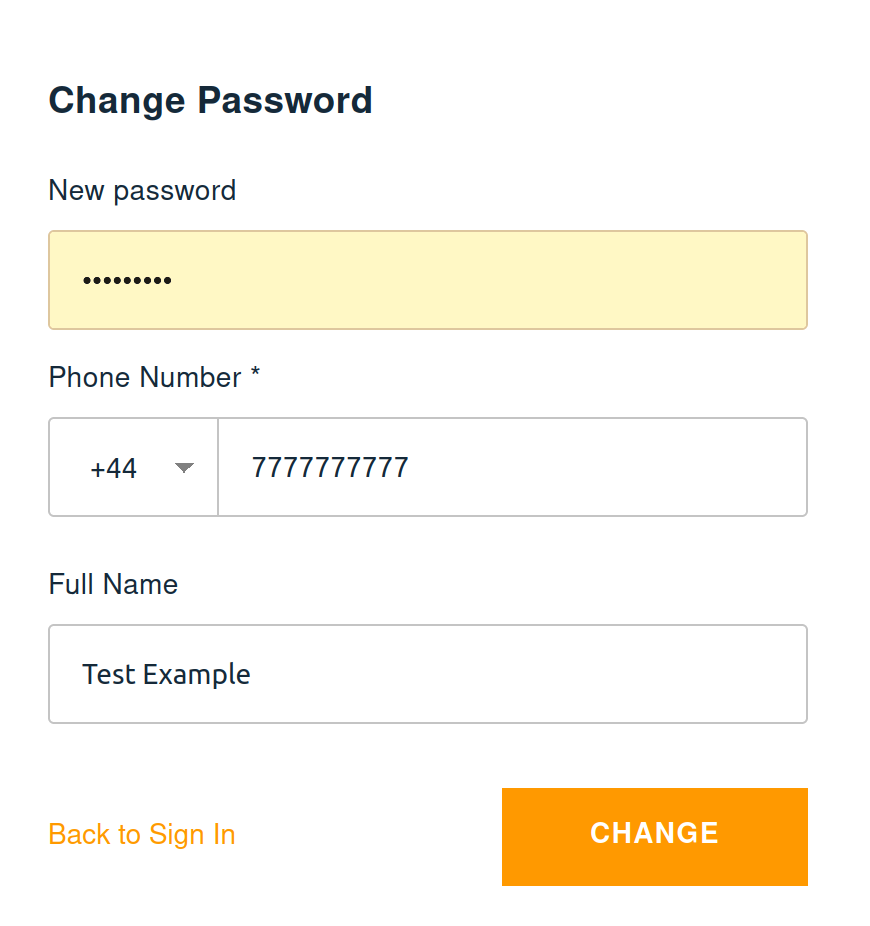
Task: Click the Change Password heading
Action: [x=210, y=100]
